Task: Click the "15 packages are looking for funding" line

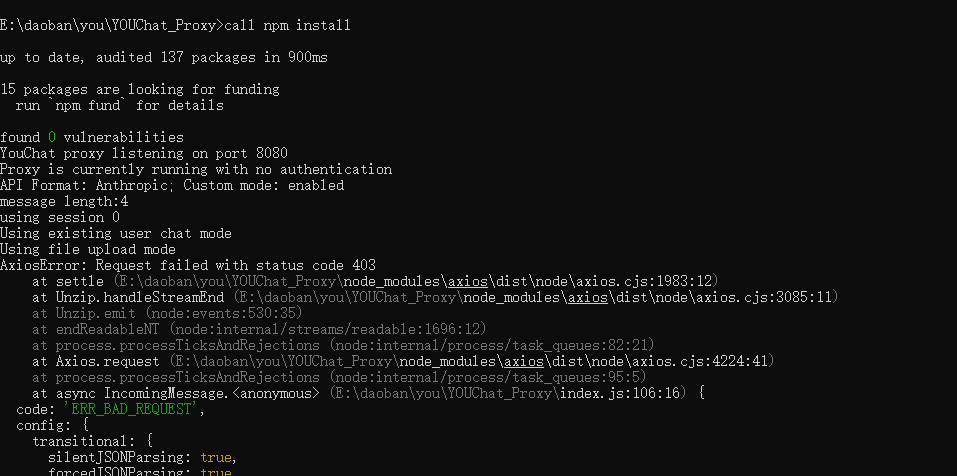Action: (x=139, y=89)
